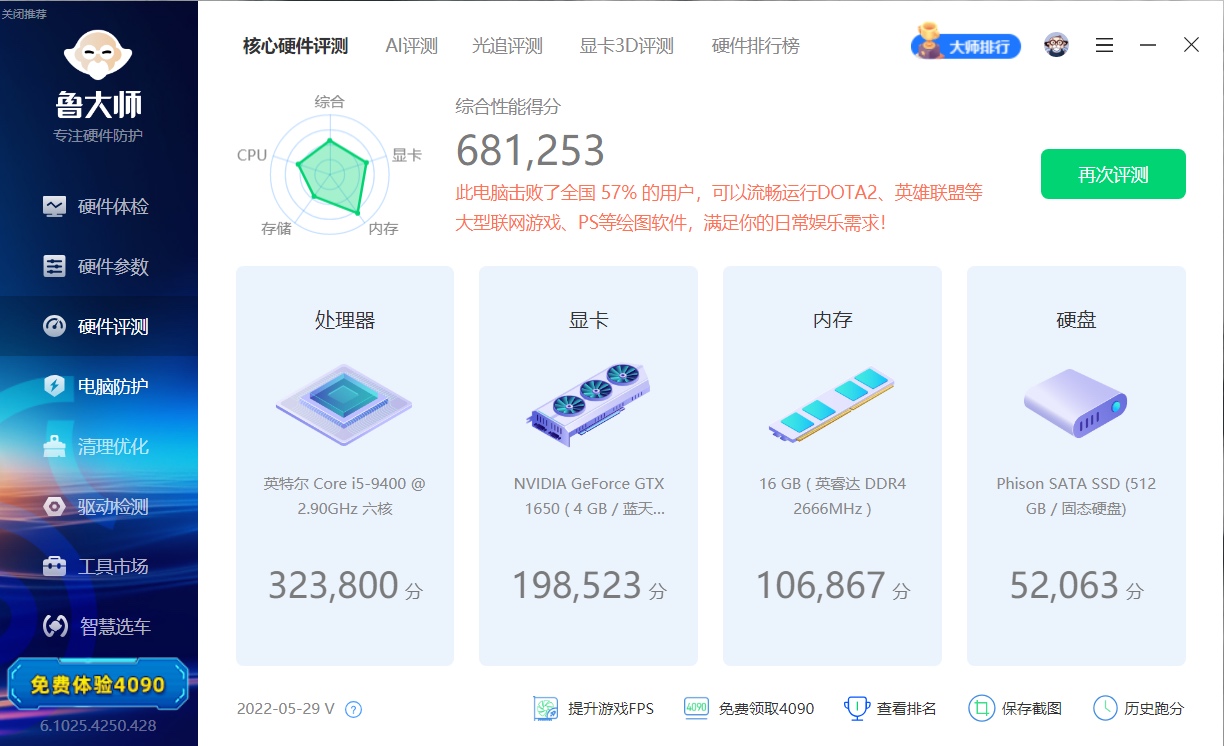The height and width of the screenshot is (746, 1224).
Task: Open the hamburger menu icon
Action: coord(1104,45)
